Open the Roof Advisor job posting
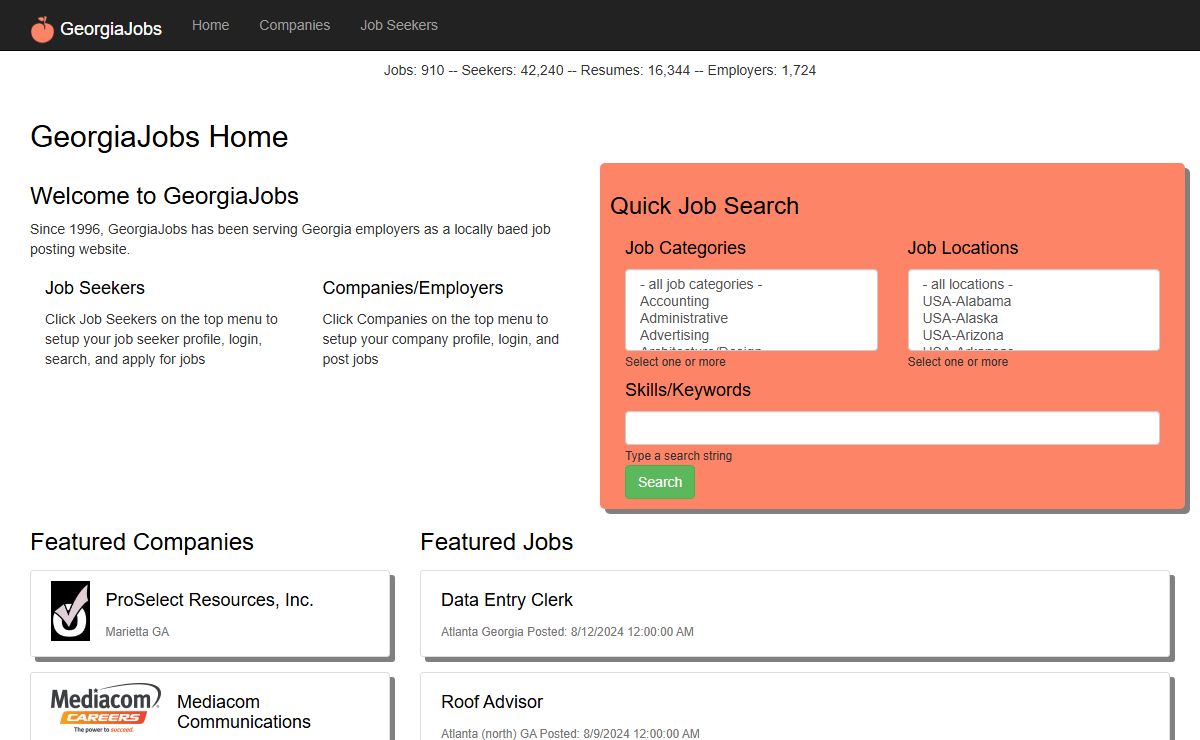Image resolution: width=1200 pixels, height=740 pixels. click(492, 702)
